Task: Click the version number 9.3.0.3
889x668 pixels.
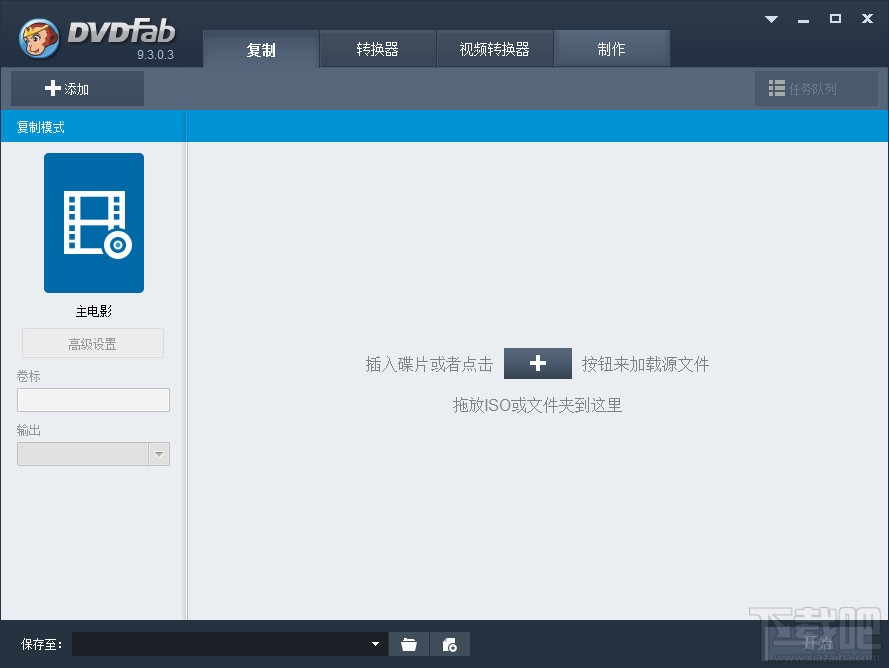Action: (x=155, y=55)
